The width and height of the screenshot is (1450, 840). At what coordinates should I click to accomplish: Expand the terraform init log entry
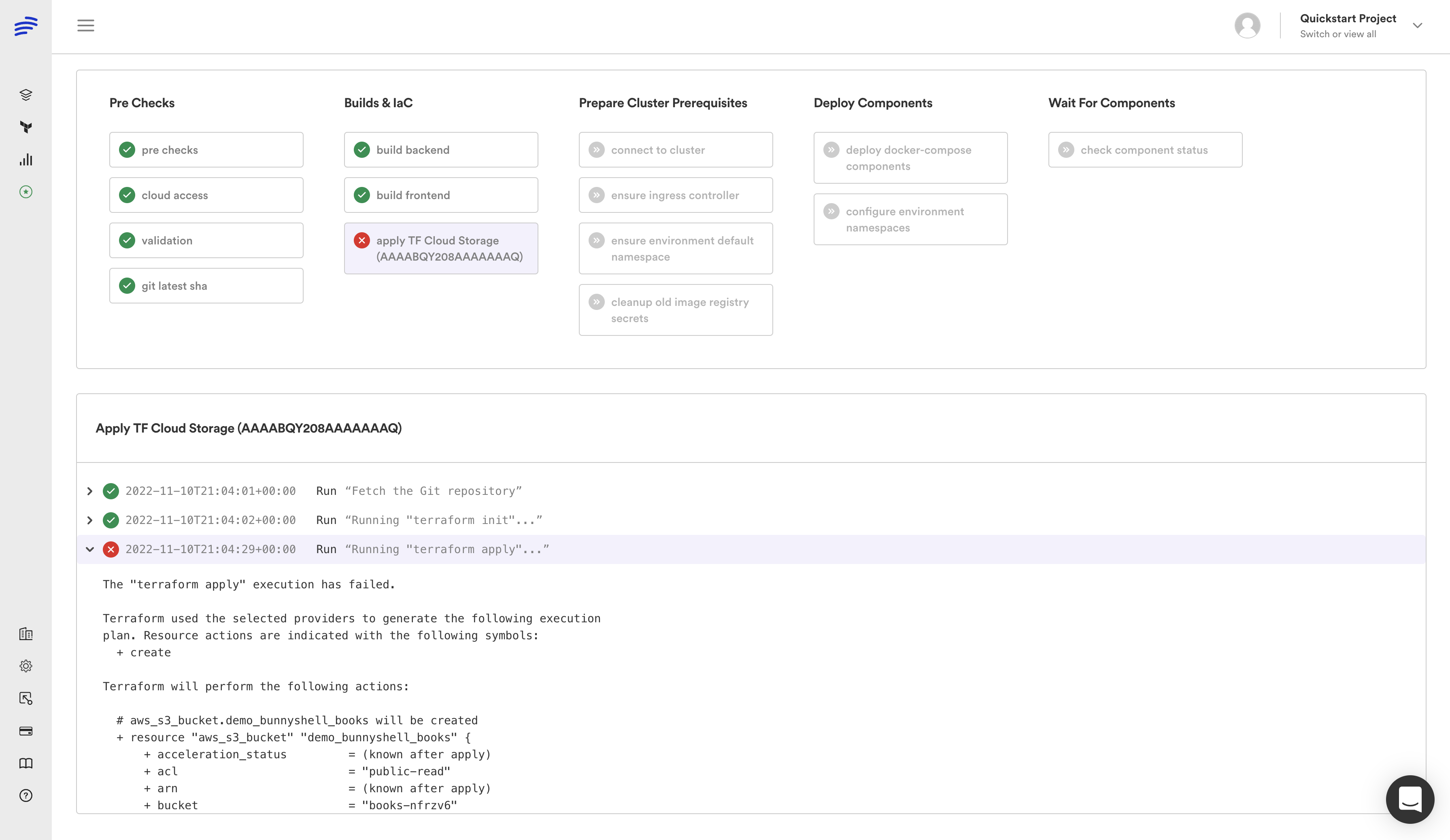click(x=90, y=520)
